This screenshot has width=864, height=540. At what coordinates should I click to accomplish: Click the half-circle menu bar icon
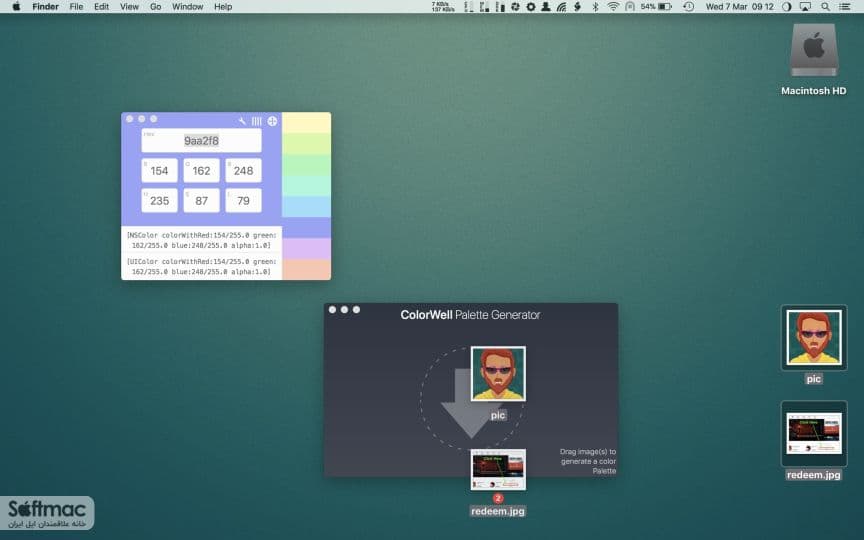pos(787,7)
